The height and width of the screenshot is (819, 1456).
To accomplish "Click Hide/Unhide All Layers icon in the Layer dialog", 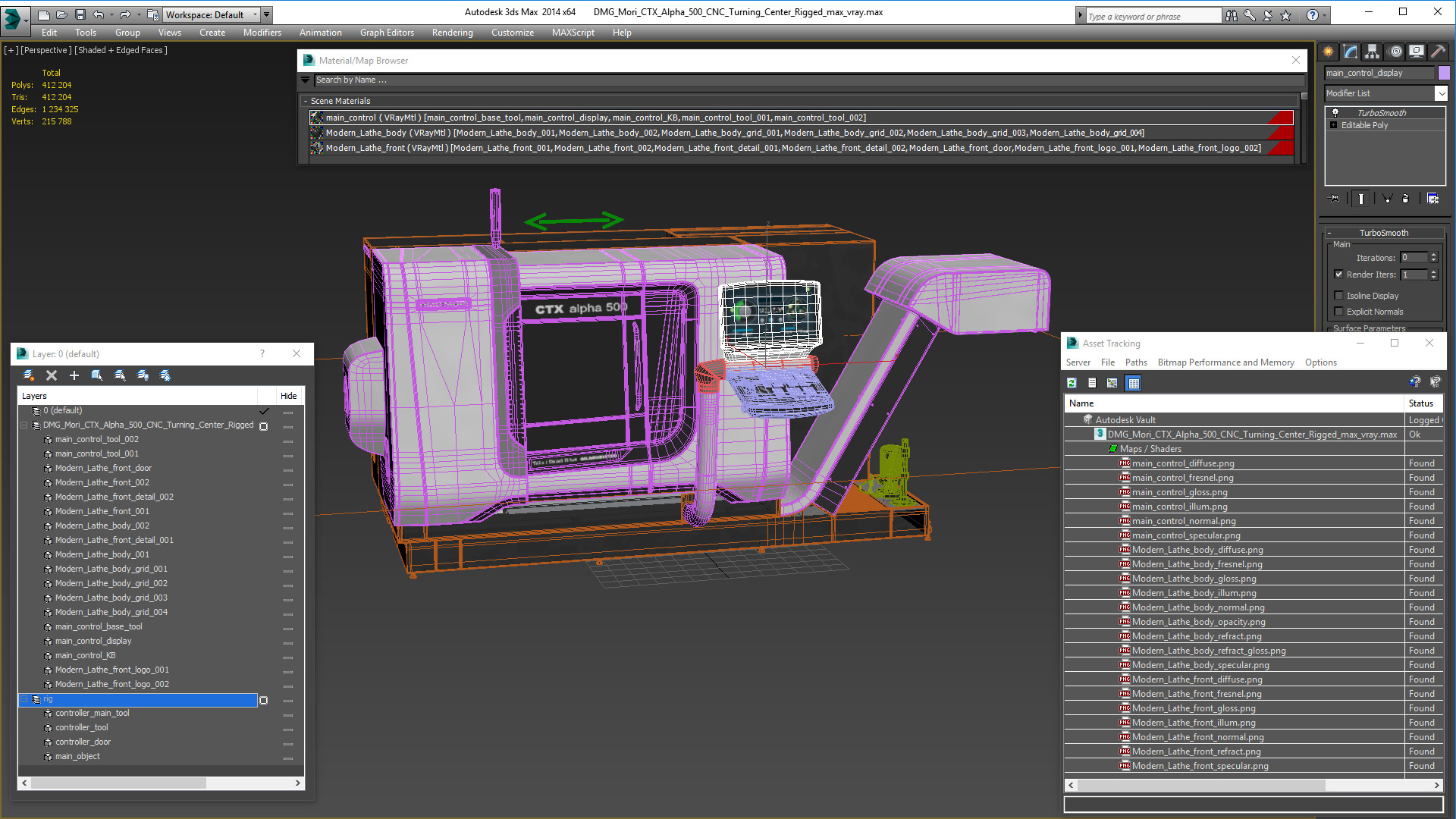I will [x=143, y=375].
